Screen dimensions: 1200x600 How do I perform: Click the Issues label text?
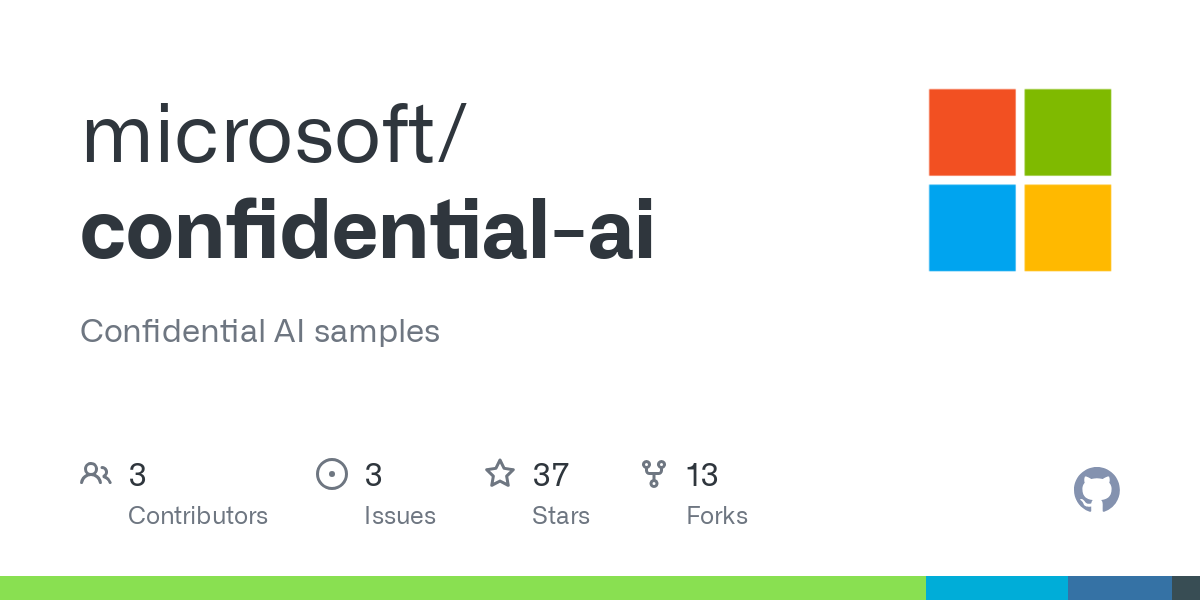(x=400, y=516)
